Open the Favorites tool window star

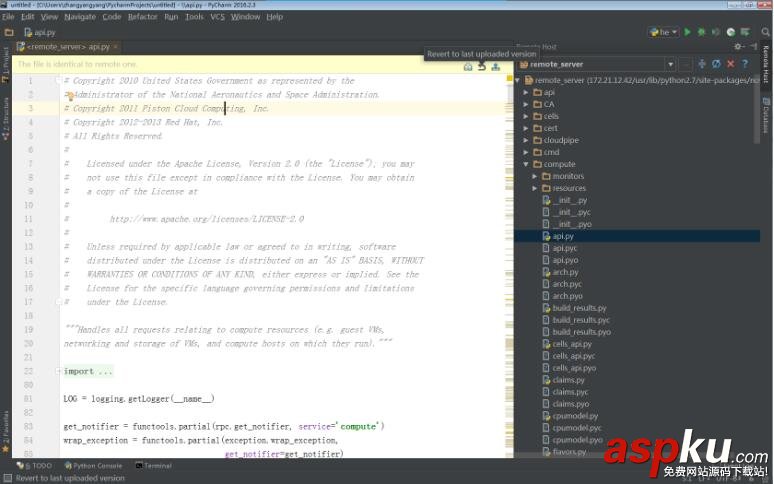coord(5,449)
